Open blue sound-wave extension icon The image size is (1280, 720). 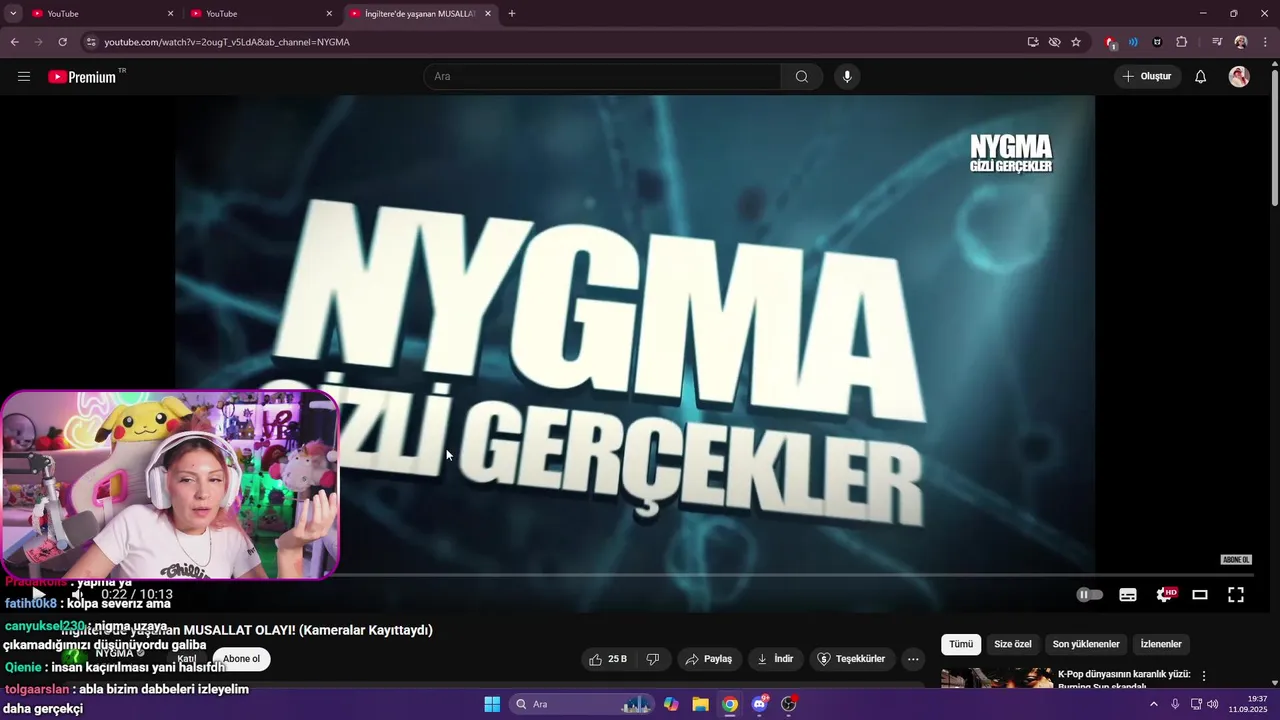click(x=1133, y=42)
